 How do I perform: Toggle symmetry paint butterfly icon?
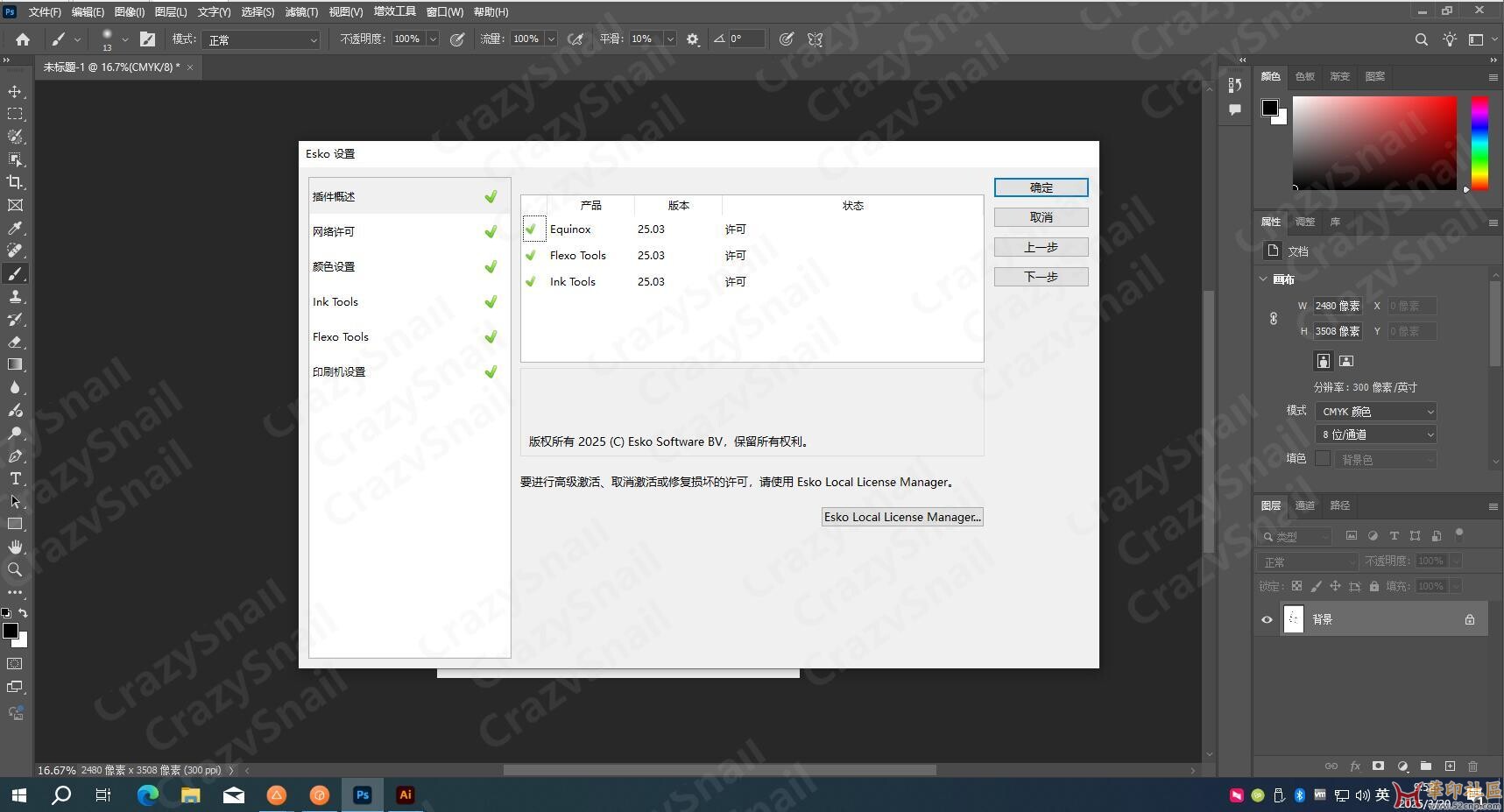[816, 39]
